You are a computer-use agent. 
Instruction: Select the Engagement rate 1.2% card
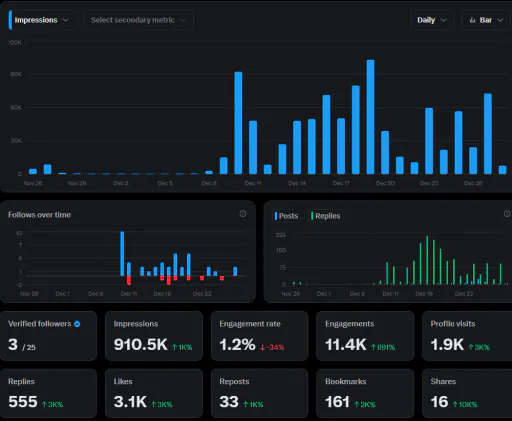click(259, 336)
